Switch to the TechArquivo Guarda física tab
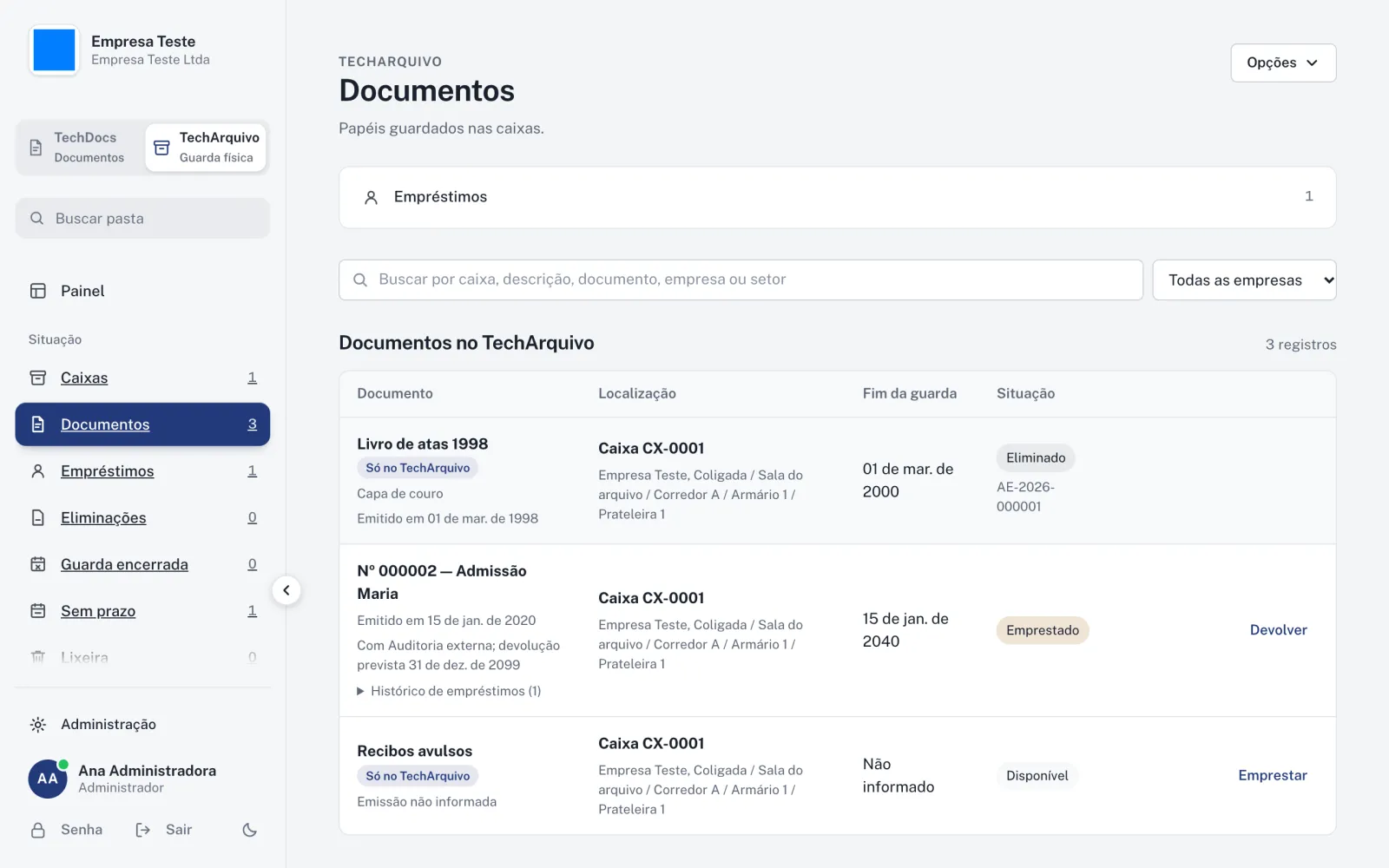The width and height of the screenshot is (1389, 868). (x=206, y=148)
